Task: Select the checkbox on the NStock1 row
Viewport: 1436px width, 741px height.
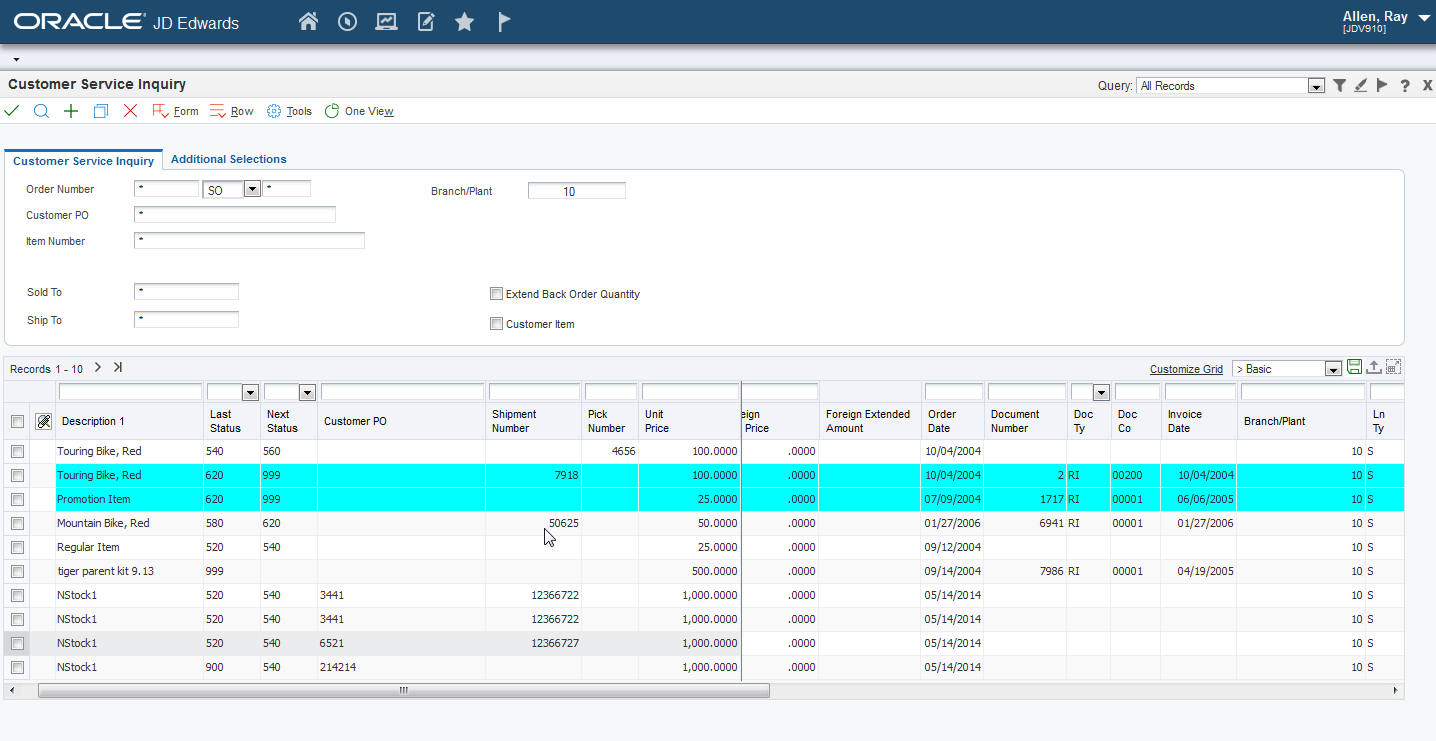Action: [x=17, y=595]
